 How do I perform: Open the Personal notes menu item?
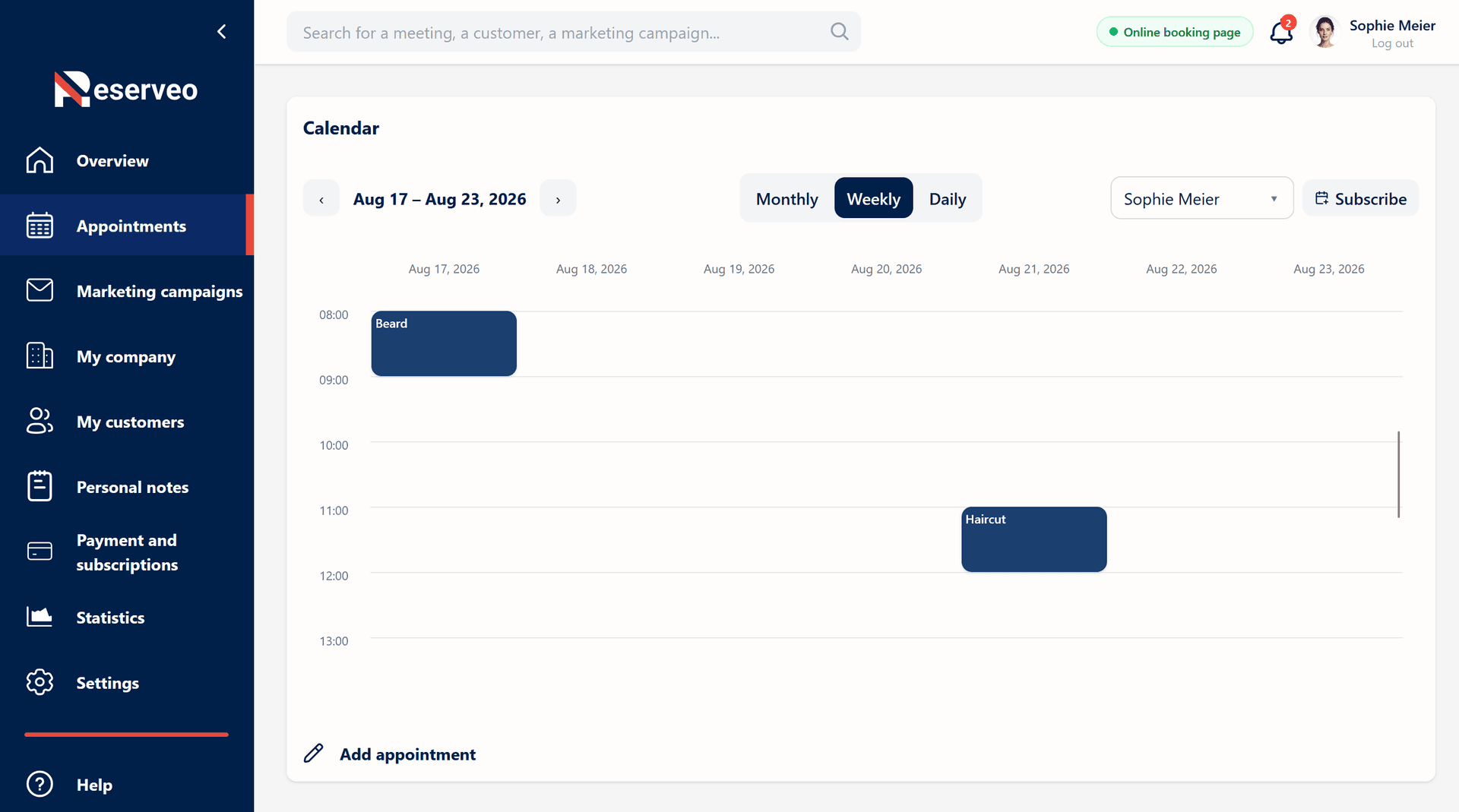[127, 487]
